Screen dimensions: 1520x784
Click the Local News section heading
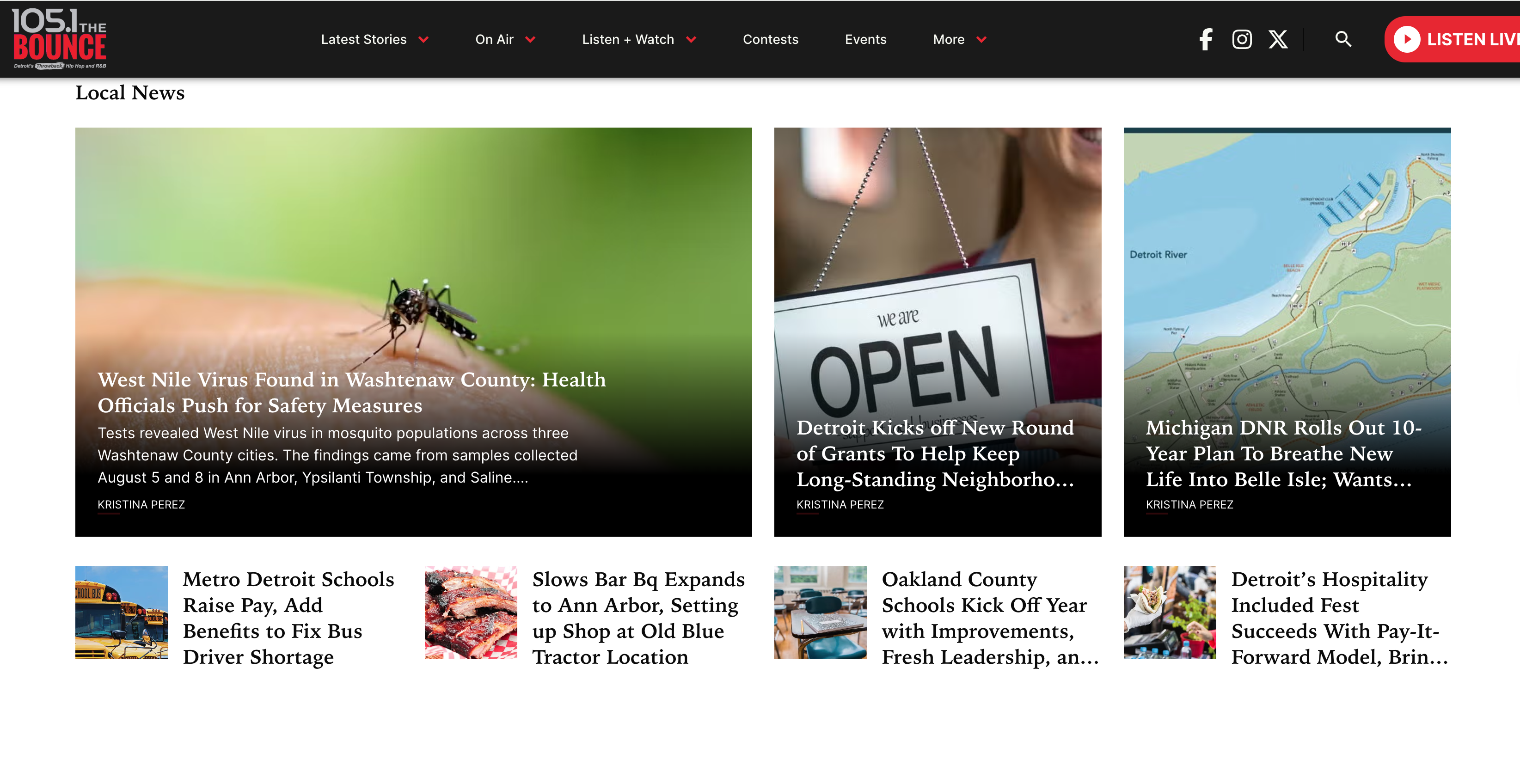tap(130, 92)
